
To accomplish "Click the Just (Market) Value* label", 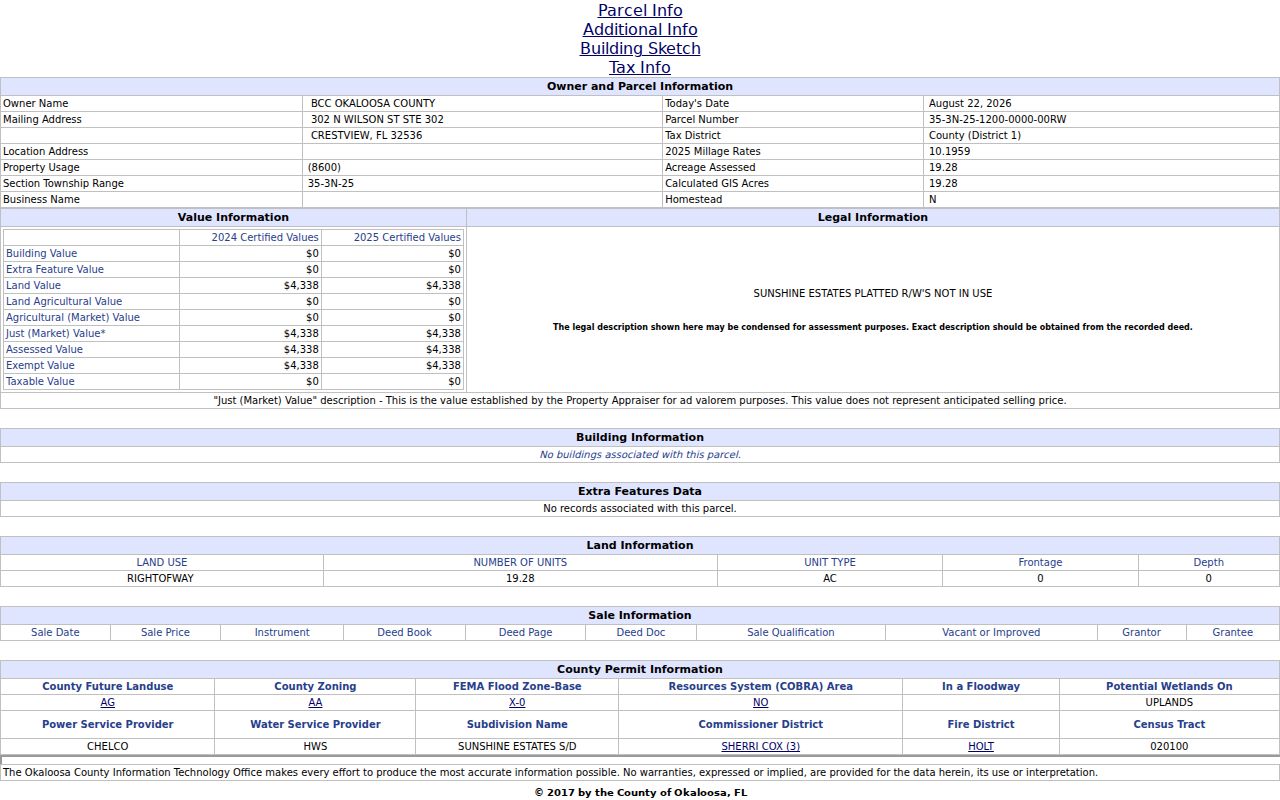I will pyautogui.click(x=56, y=334).
